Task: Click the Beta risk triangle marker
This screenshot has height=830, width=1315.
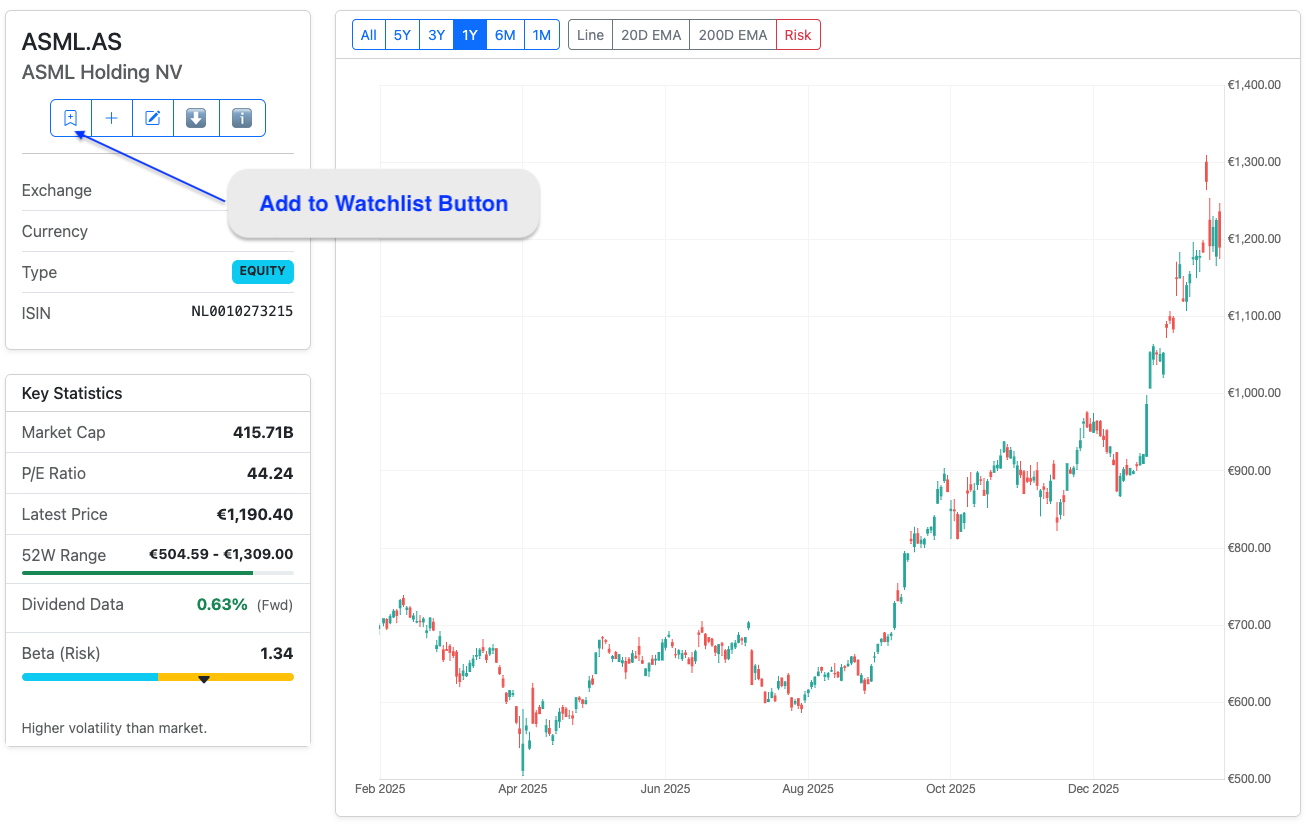Action: (x=204, y=679)
